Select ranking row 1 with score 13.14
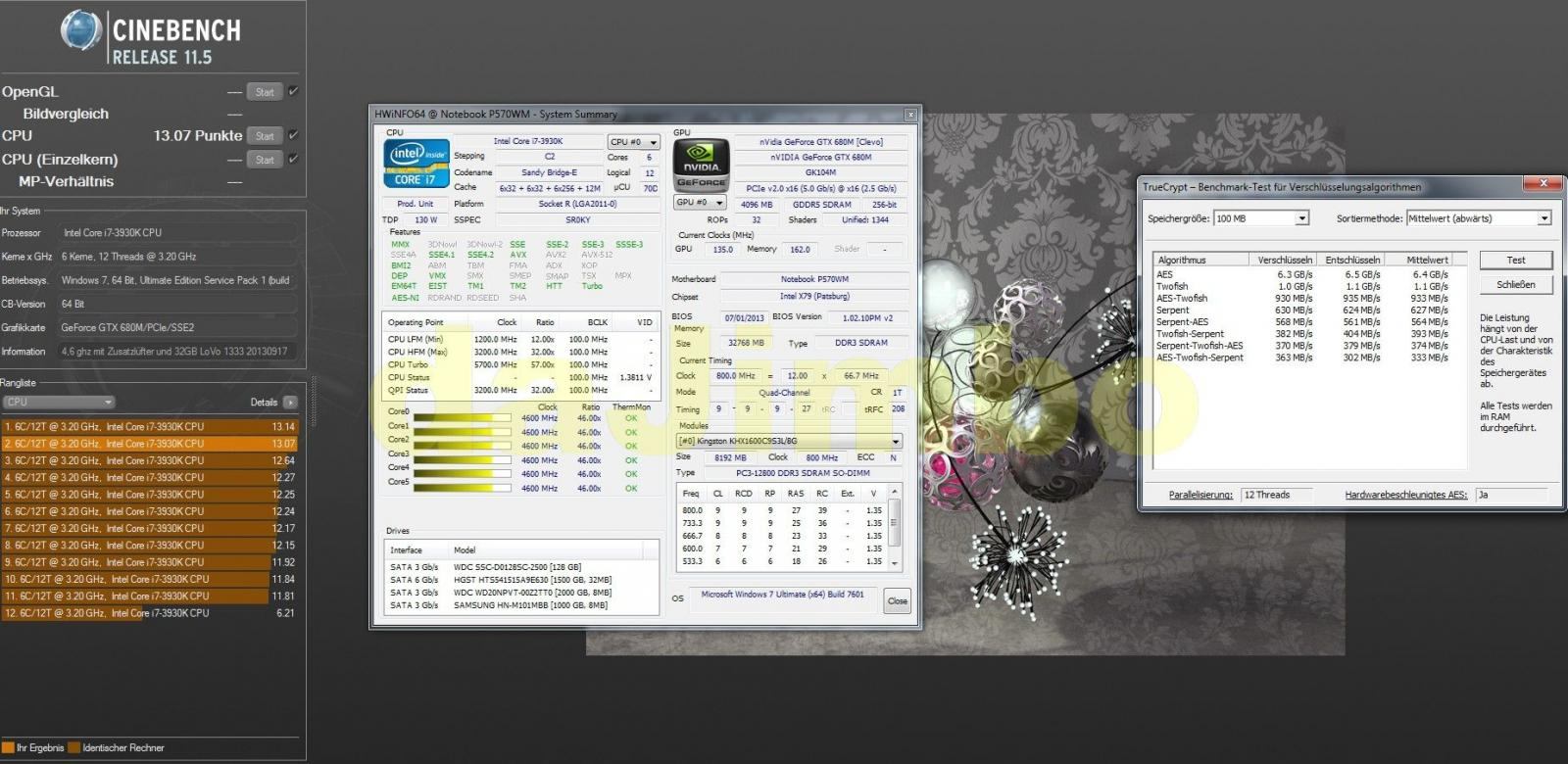 tap(149, 426)
